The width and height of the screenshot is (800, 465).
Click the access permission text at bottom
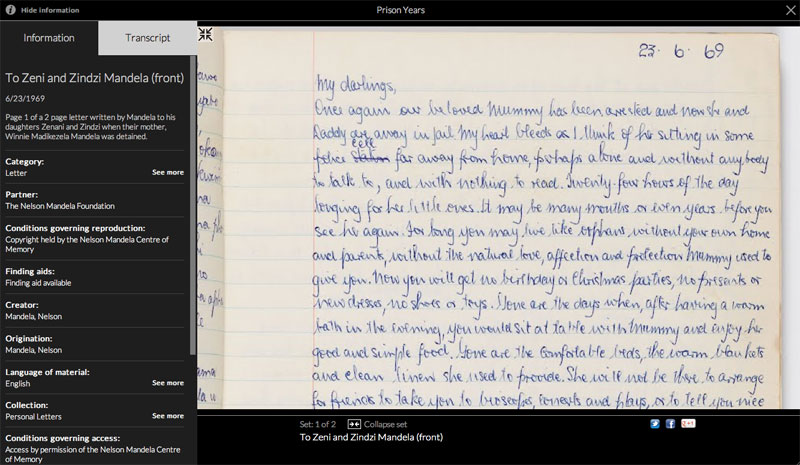point(92,454)
